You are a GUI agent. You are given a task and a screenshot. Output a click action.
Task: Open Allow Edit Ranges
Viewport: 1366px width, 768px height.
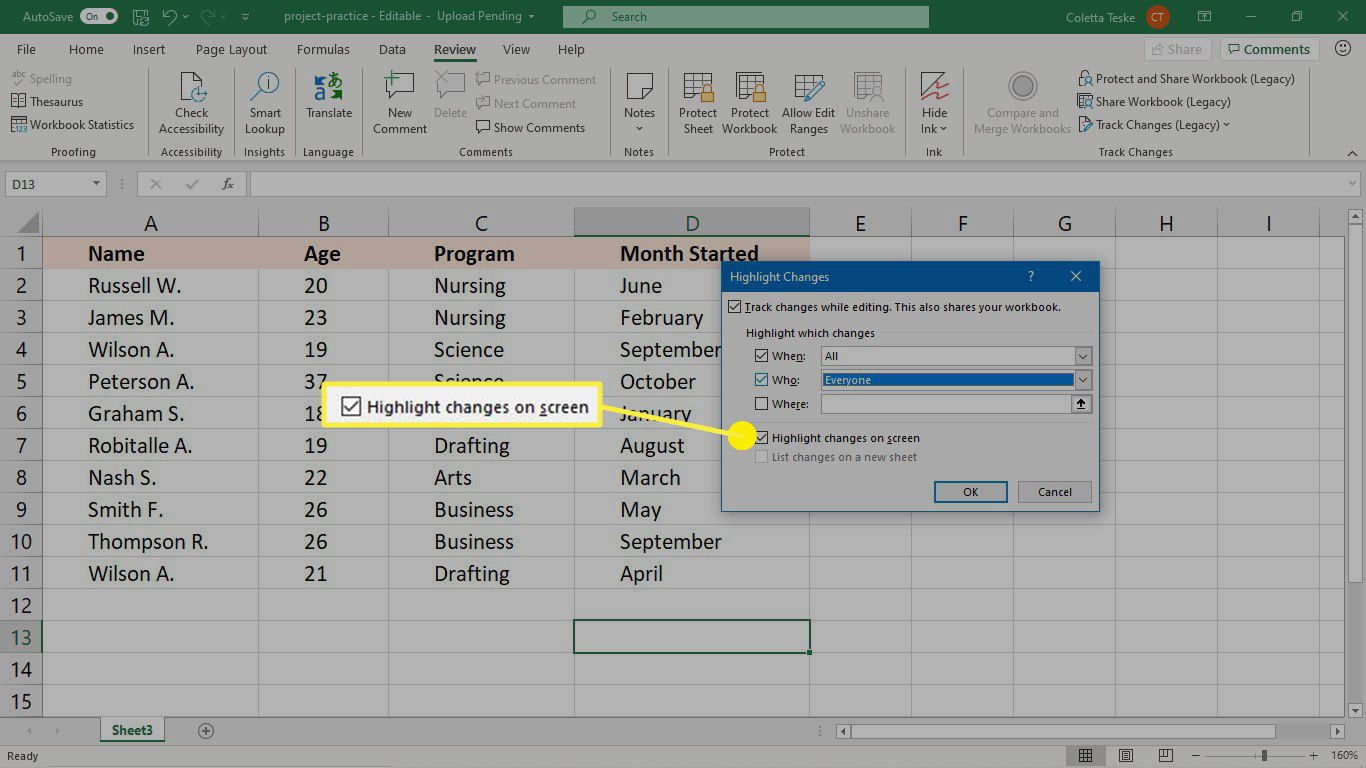click(x=808, y=104)
